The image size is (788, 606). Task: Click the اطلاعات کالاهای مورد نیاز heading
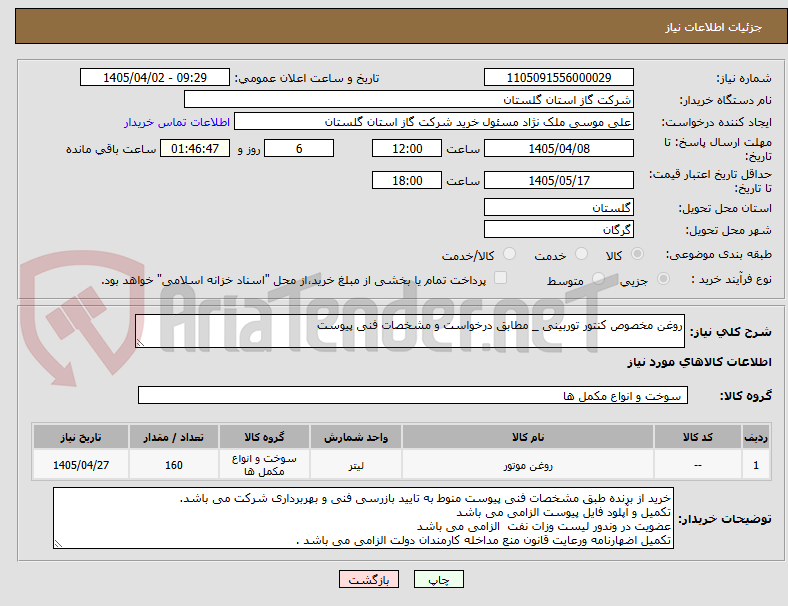click(x=699, y=362)
